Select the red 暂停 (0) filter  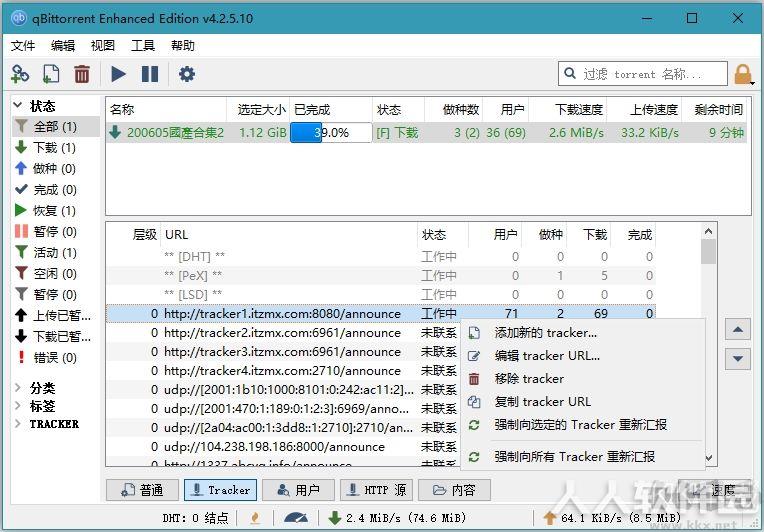(x=56, y=231)
